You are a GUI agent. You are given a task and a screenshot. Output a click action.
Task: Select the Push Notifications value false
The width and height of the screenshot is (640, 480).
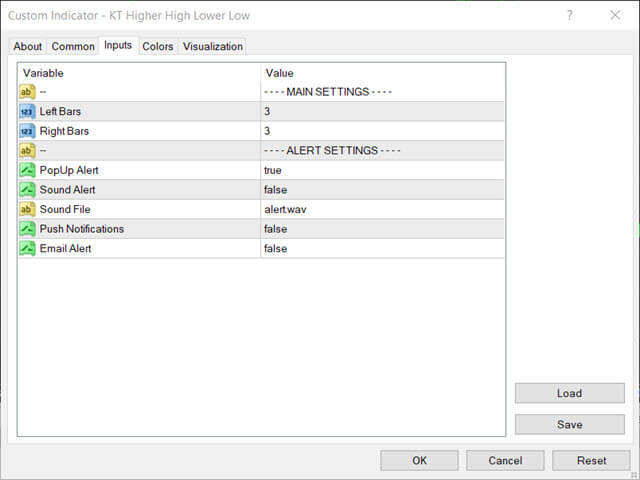click(x=276, y=229)
